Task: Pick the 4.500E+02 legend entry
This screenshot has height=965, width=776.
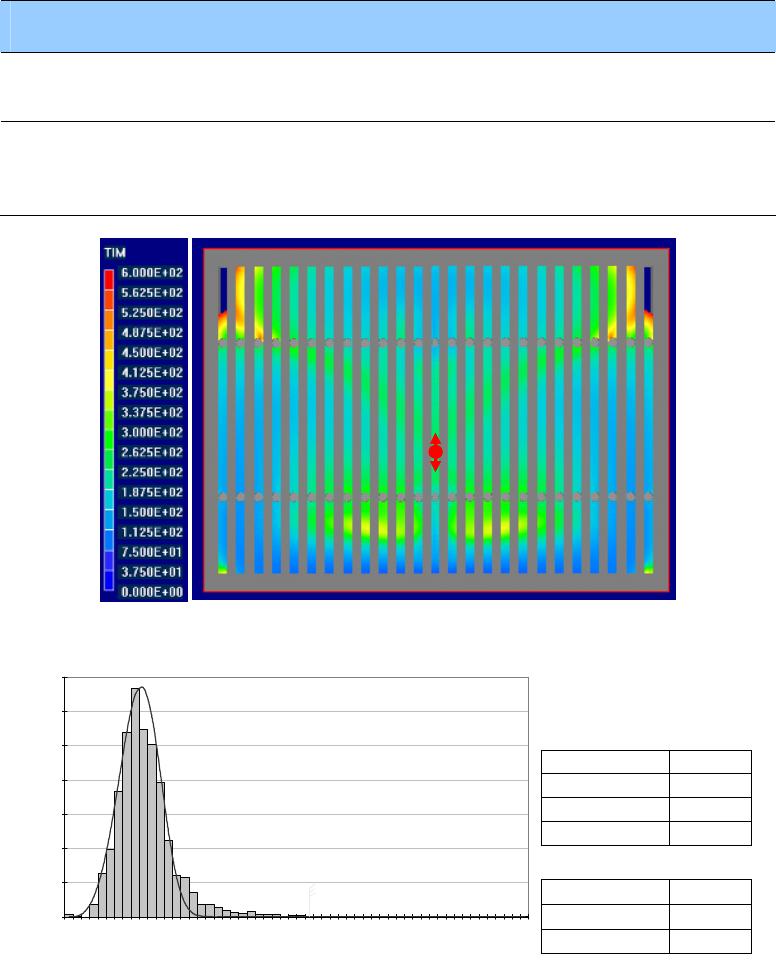Action: point(152,352)
